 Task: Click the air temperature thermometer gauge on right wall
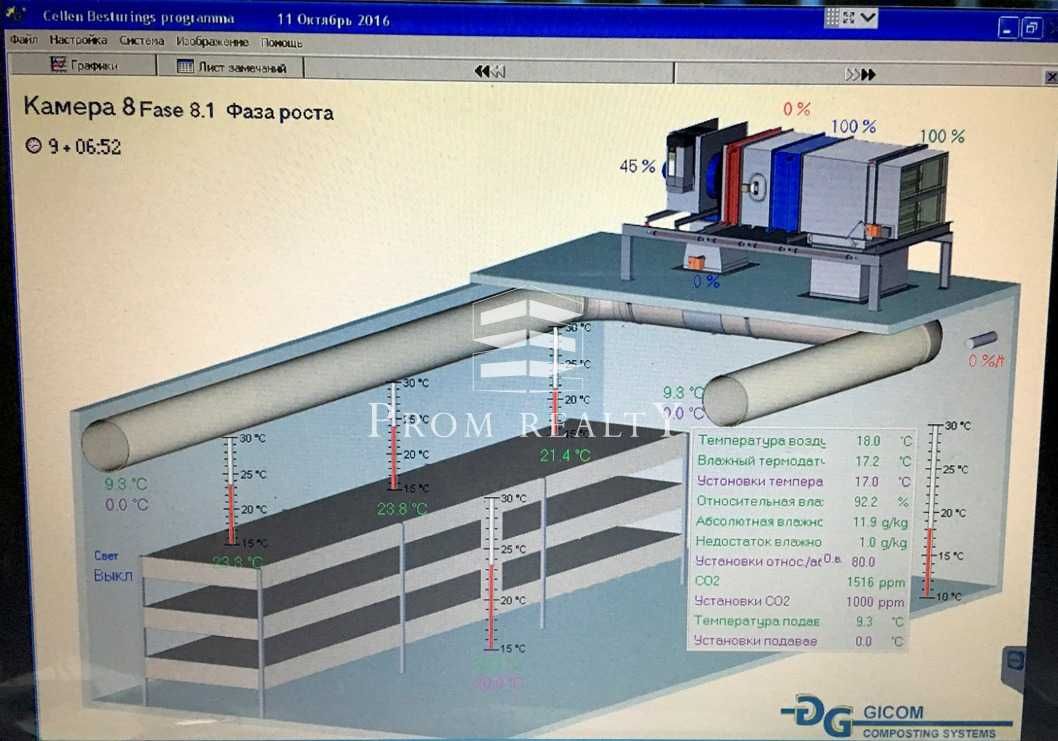pyautogui.click(x=931, y=511)
